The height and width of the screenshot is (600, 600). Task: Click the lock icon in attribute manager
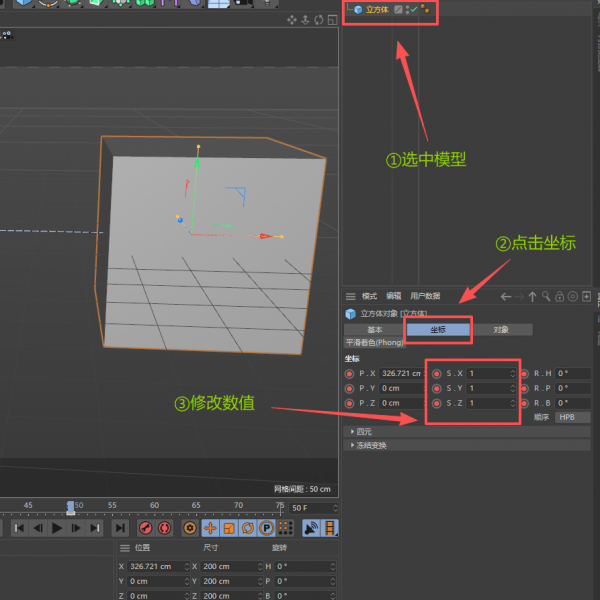560,296
